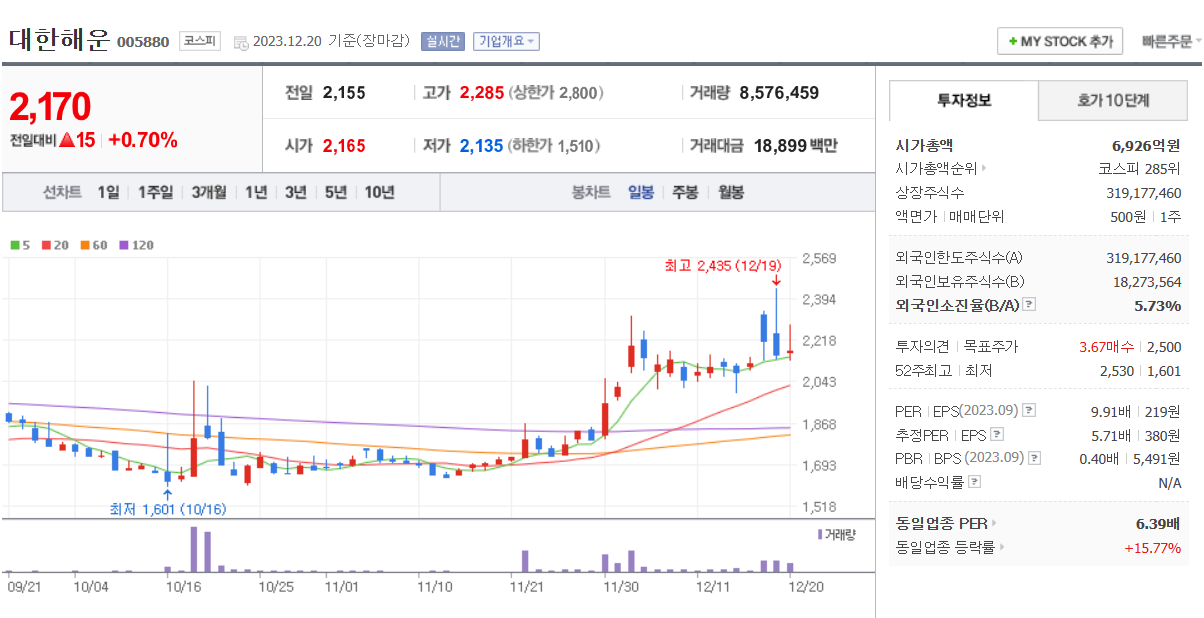Click the tall volume bar at 10/16

194,549
